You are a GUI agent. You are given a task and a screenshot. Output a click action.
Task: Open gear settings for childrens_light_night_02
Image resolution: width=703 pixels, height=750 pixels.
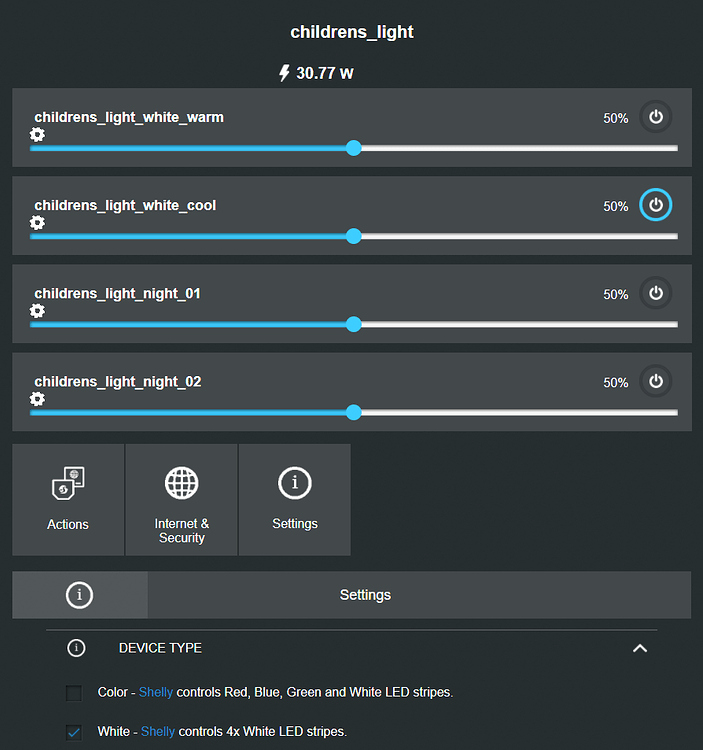tap(37, 399)
